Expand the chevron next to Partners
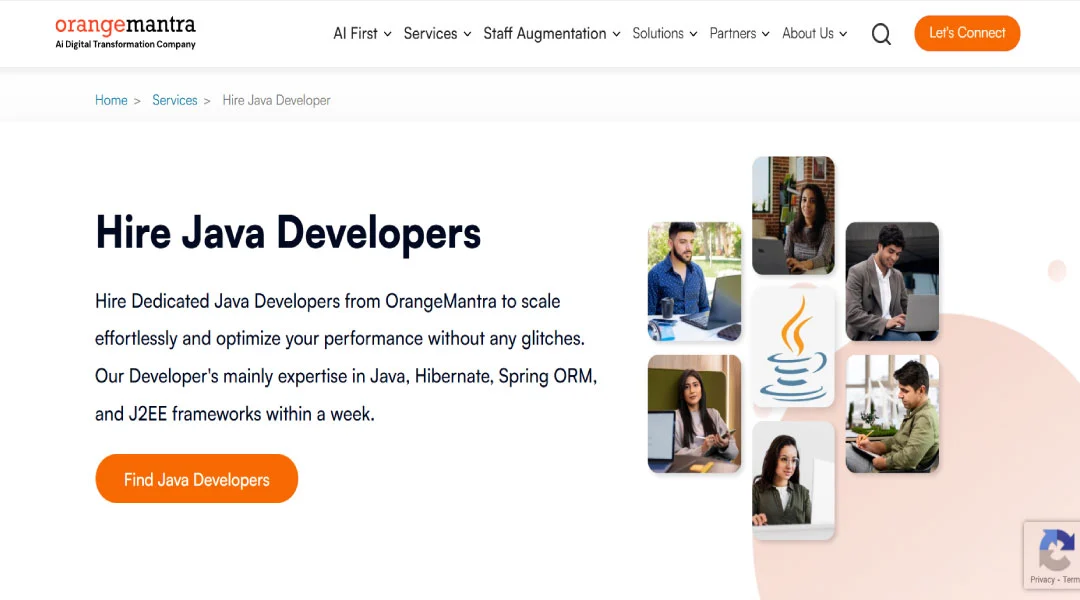This screenshot has width=1080, height=600. point(765,34)
